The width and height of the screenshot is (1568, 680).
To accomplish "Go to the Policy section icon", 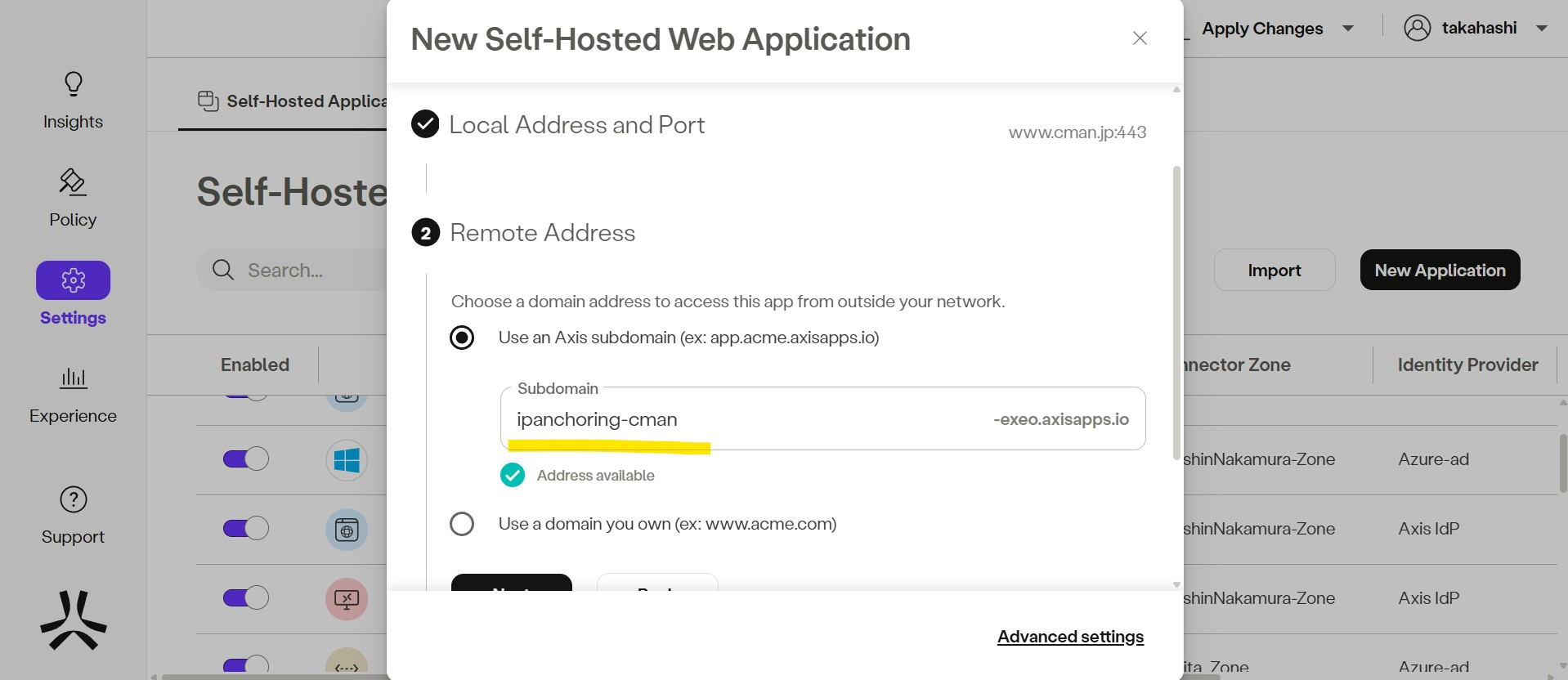I will 73,182.
